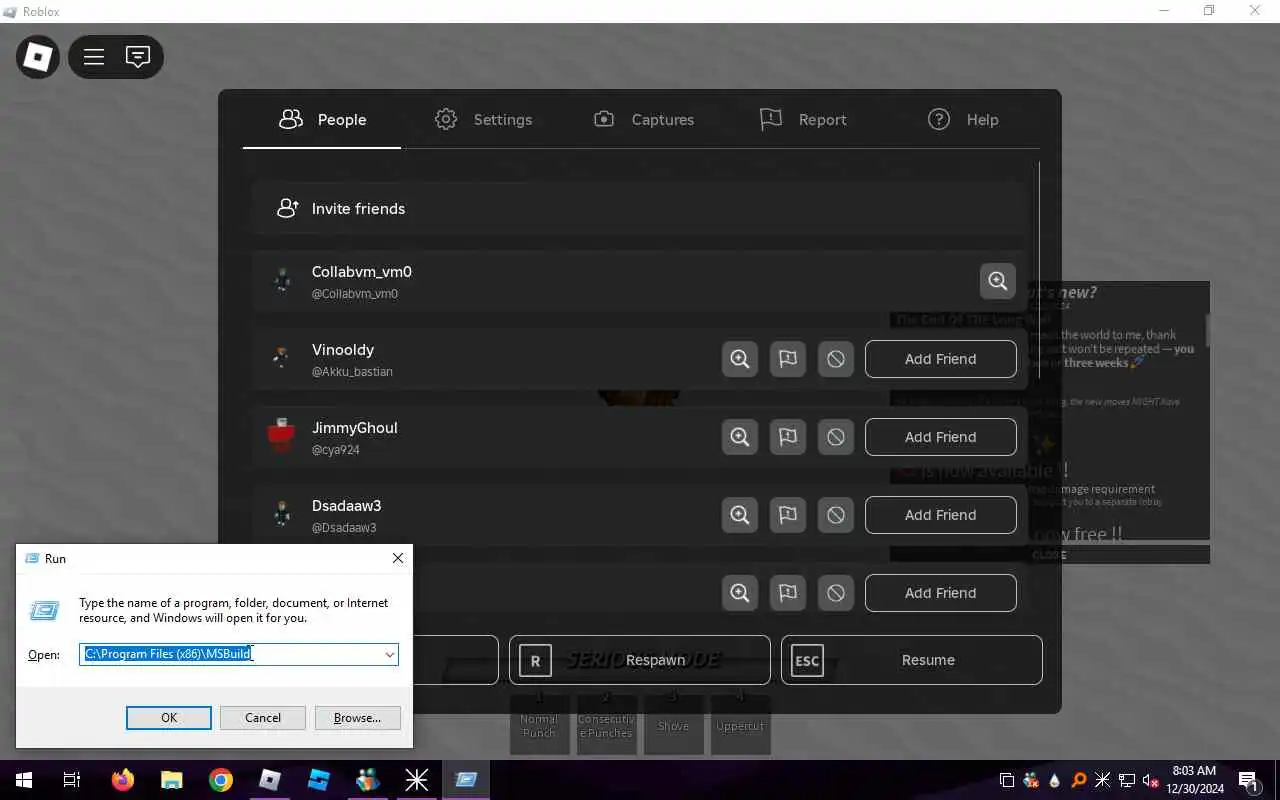The image size is (1280, 800).
Task: Report Vinooldy using the flag icon
Action: 788,359
